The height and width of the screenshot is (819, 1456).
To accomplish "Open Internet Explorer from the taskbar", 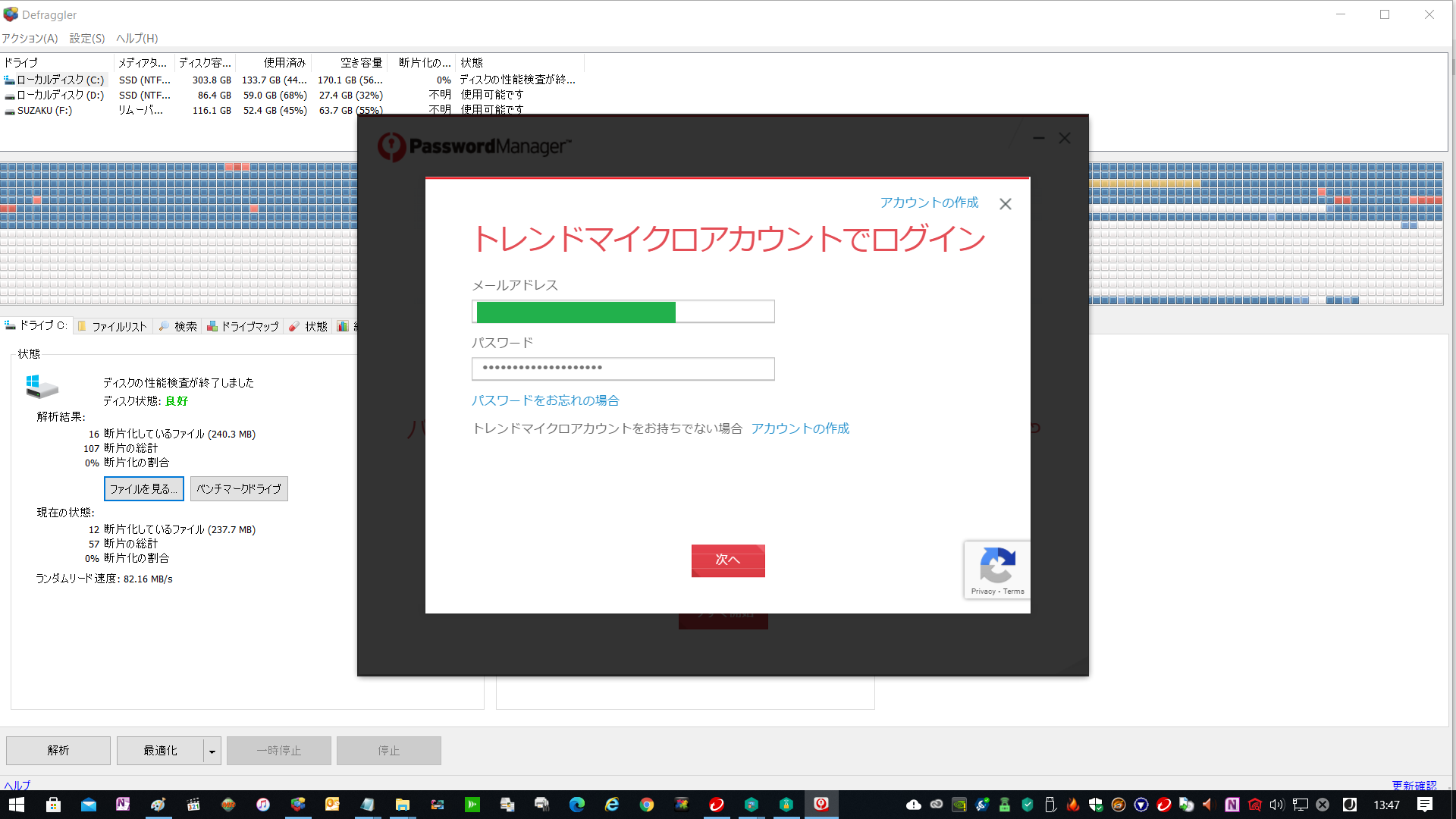I will click(x=612, y=805).
